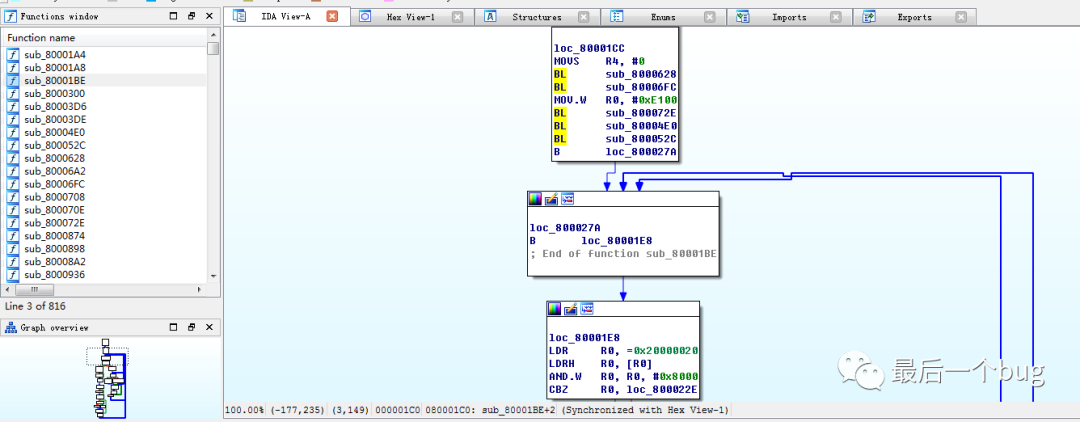Click function icon beside sub_8000628
Viewport: 1080px width, 422px height.
[x=13, y=158]
